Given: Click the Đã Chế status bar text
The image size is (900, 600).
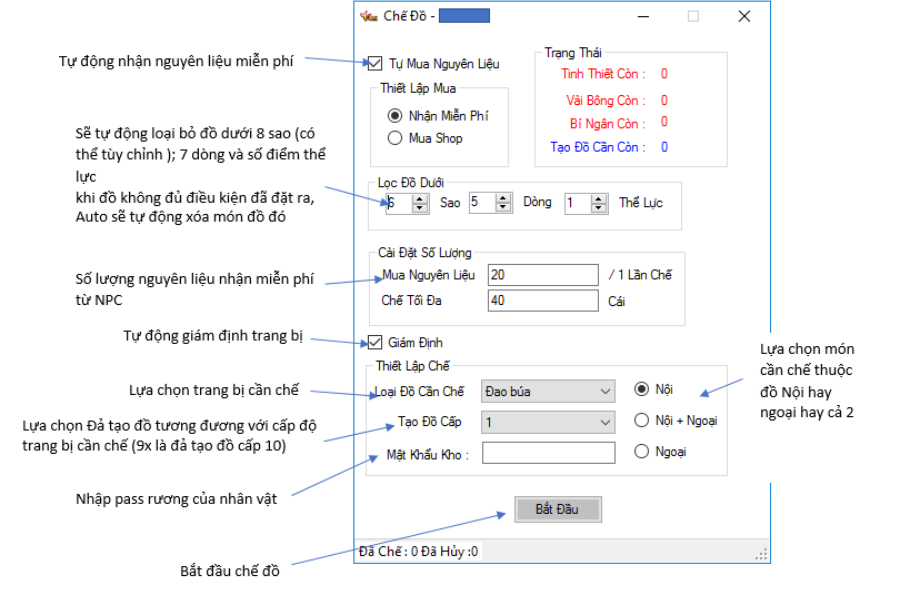Looking at the screenshot, I should (x=420, y=551).
